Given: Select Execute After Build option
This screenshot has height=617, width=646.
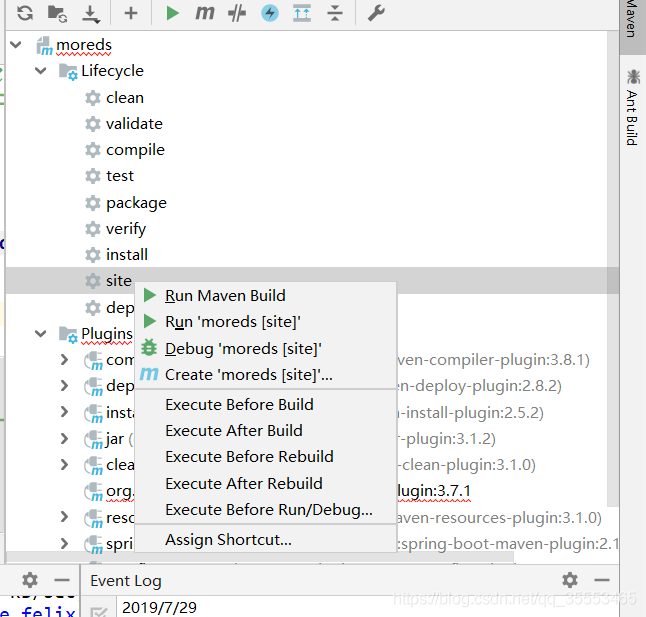Looking at the screenshot, I should point(266,431).
